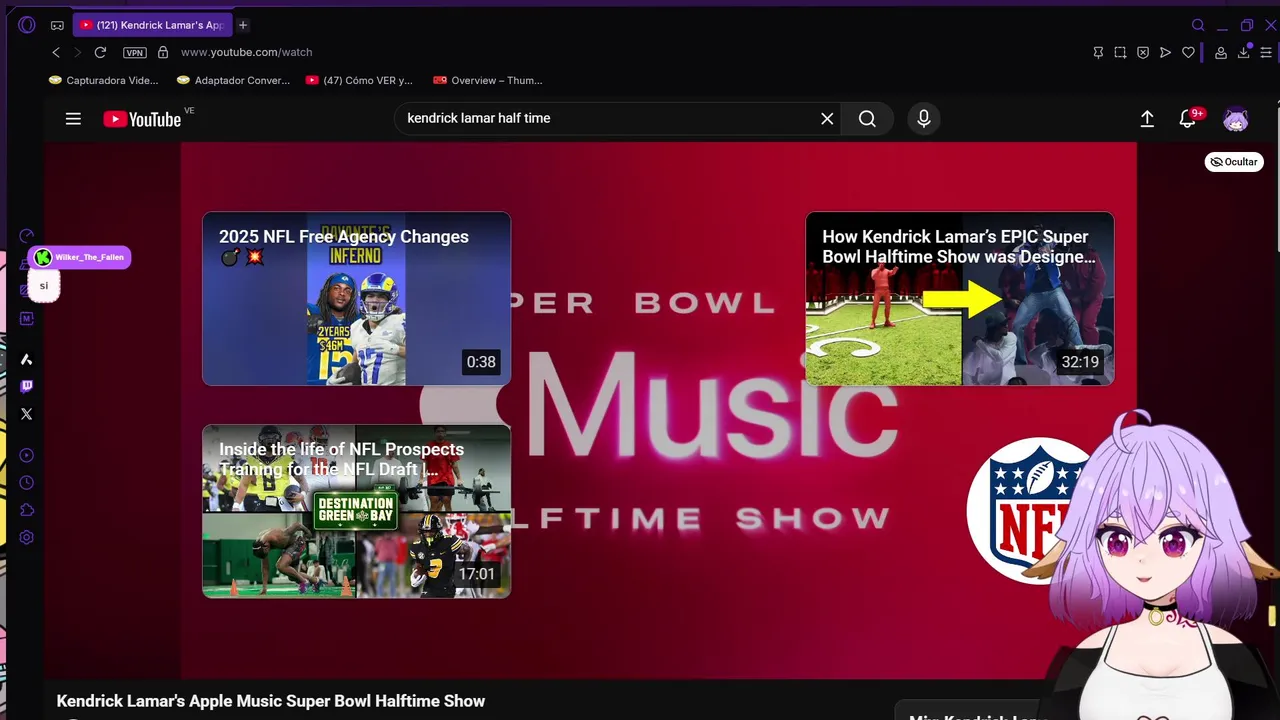Submit search with magnifying glass button

[867, 119]
